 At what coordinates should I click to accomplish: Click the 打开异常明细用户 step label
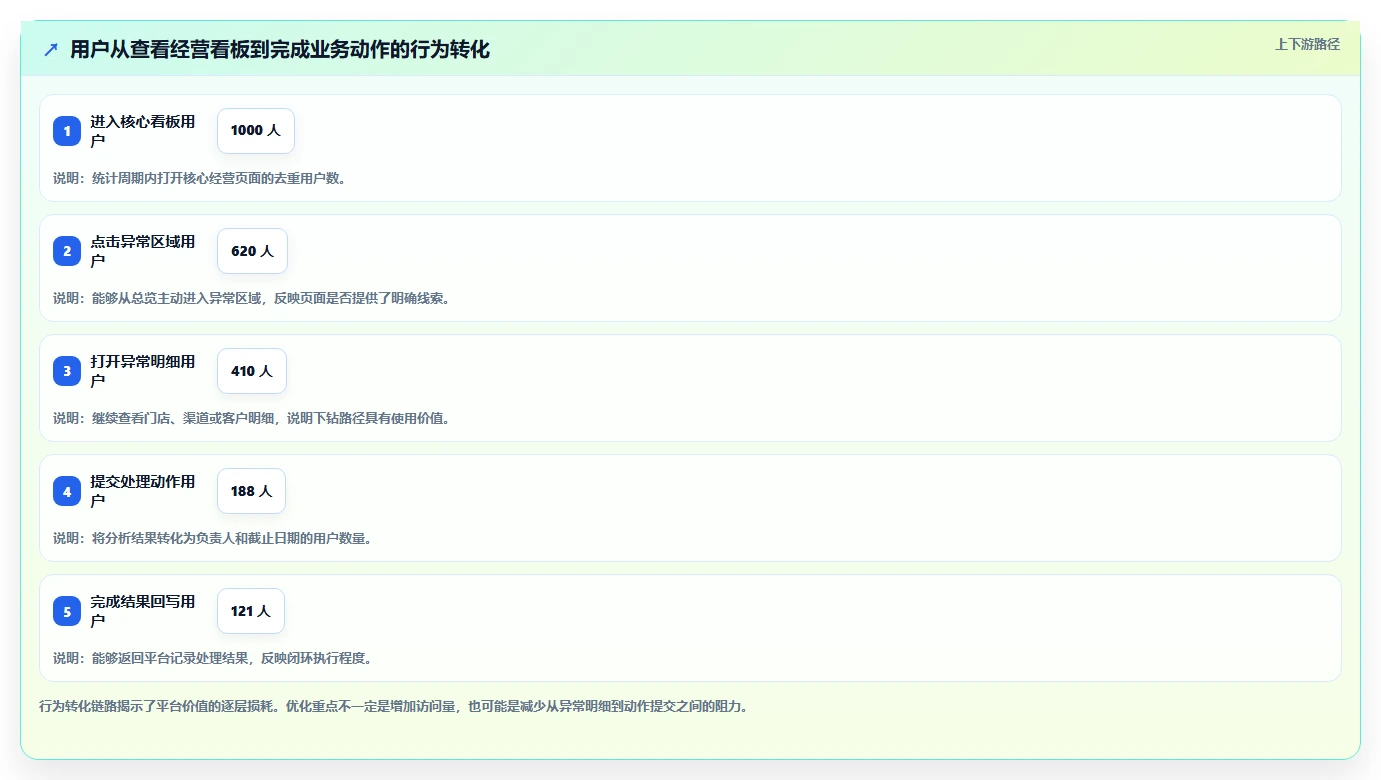coord(143,371)
